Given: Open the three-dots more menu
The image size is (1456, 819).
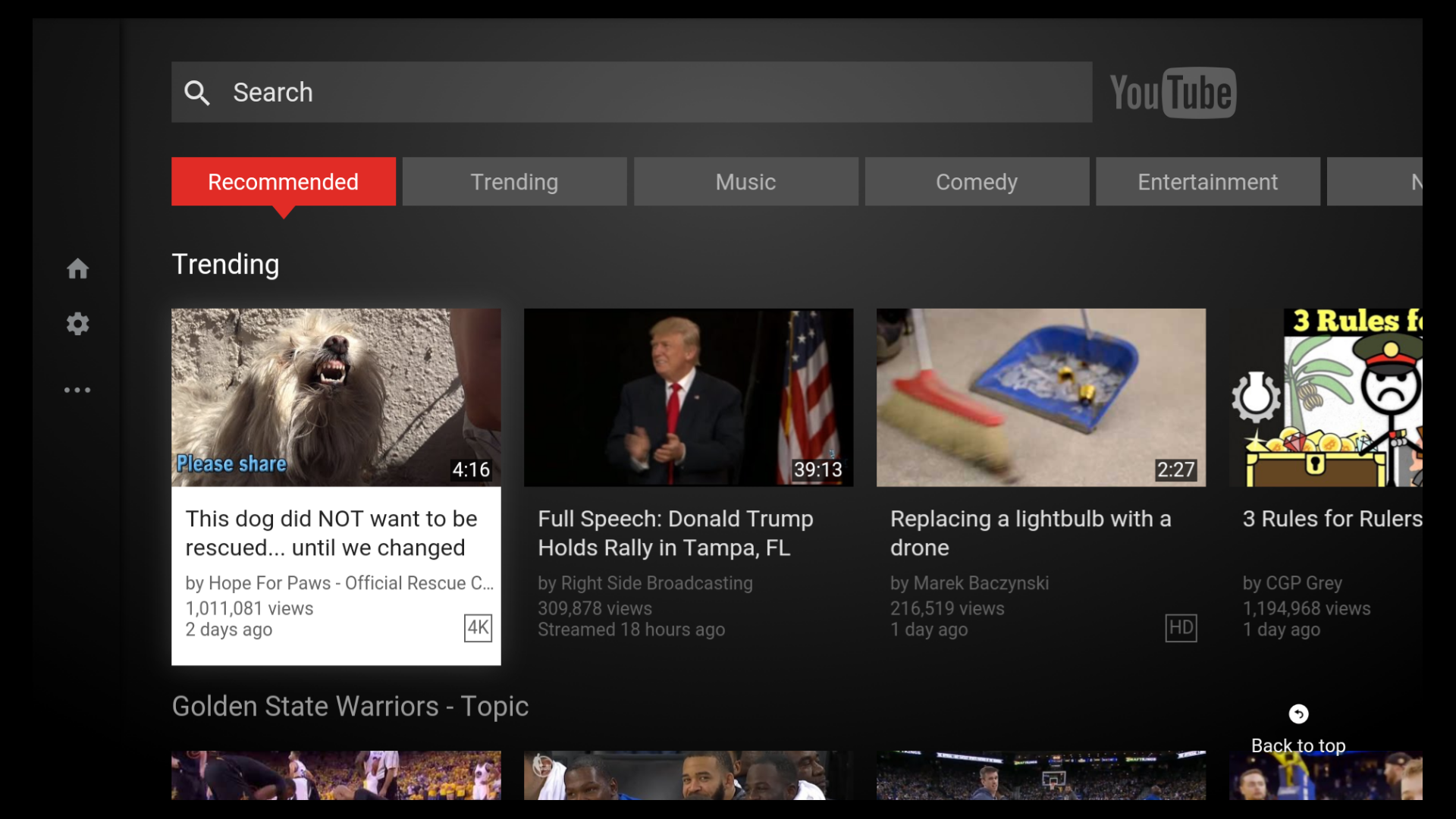Looking at the screenshot, I should (x=77, y=390).
